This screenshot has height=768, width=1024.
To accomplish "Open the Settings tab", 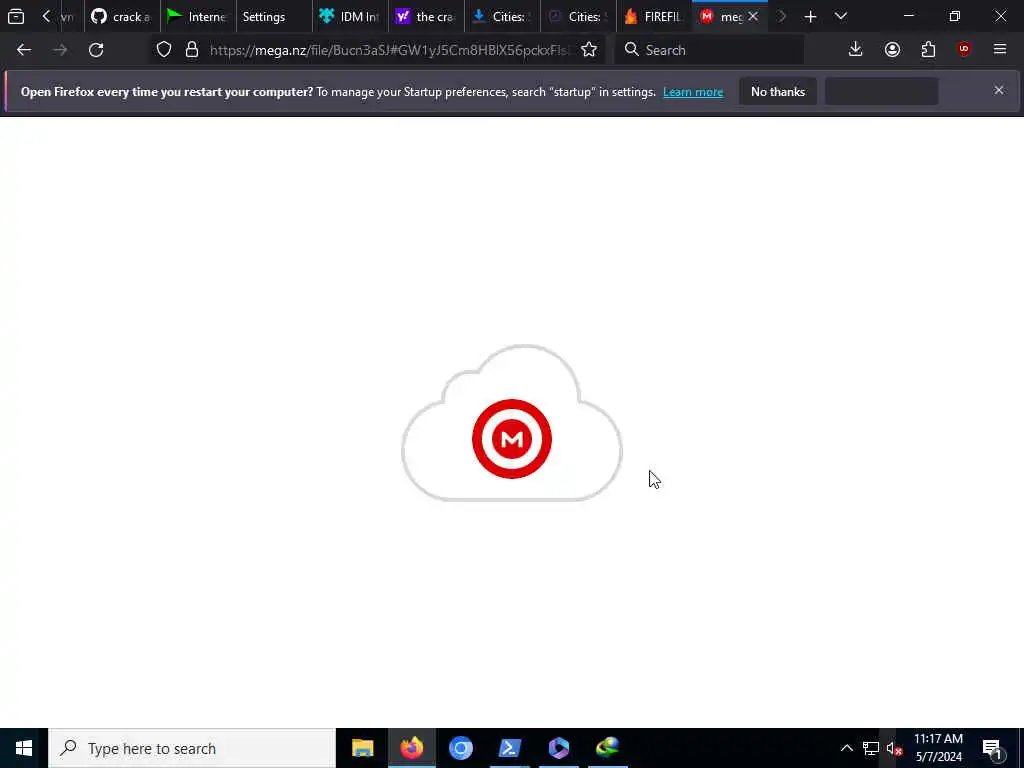I will click(274, 16).
